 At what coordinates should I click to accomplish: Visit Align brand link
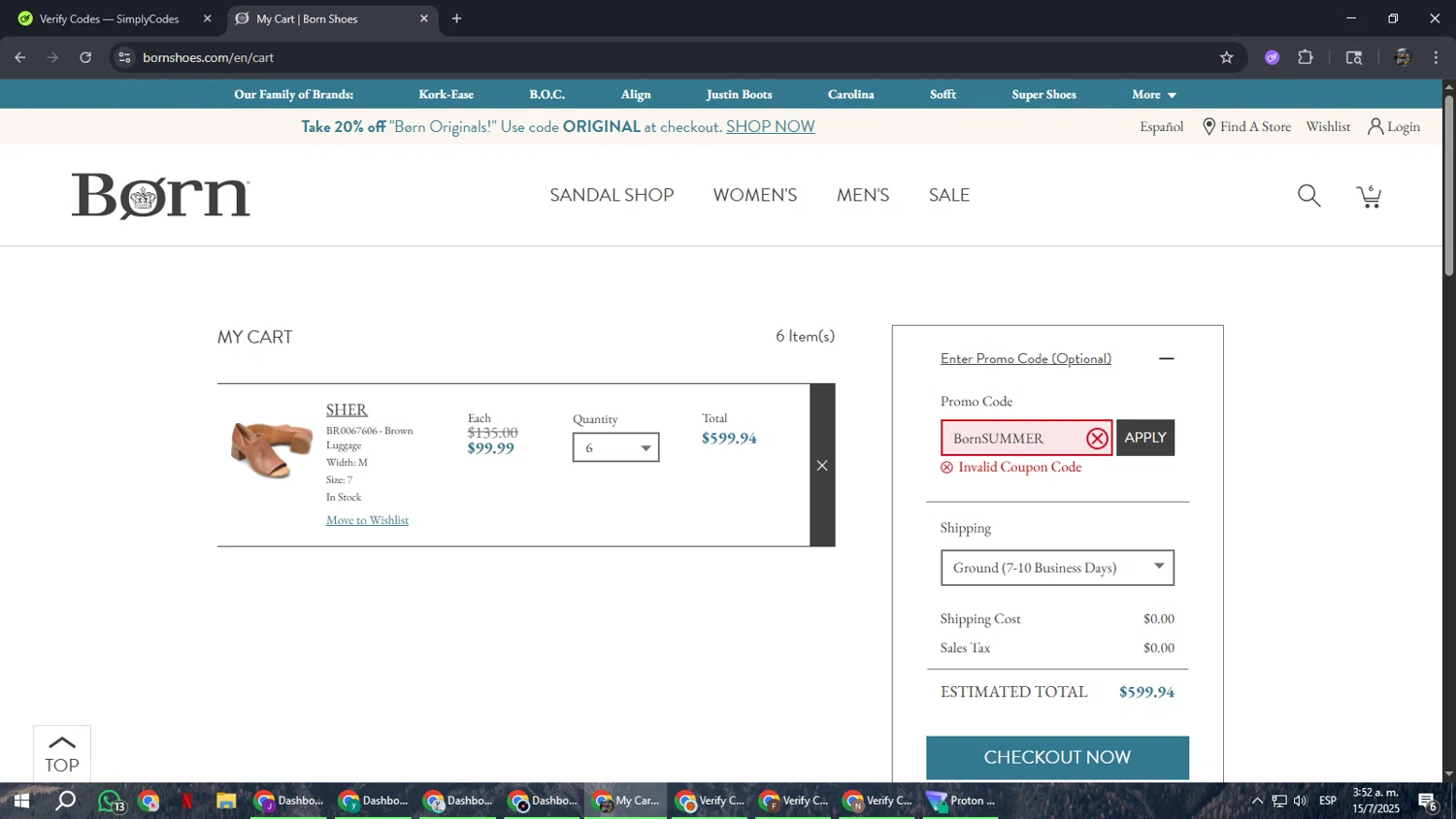tap(636, 94)
